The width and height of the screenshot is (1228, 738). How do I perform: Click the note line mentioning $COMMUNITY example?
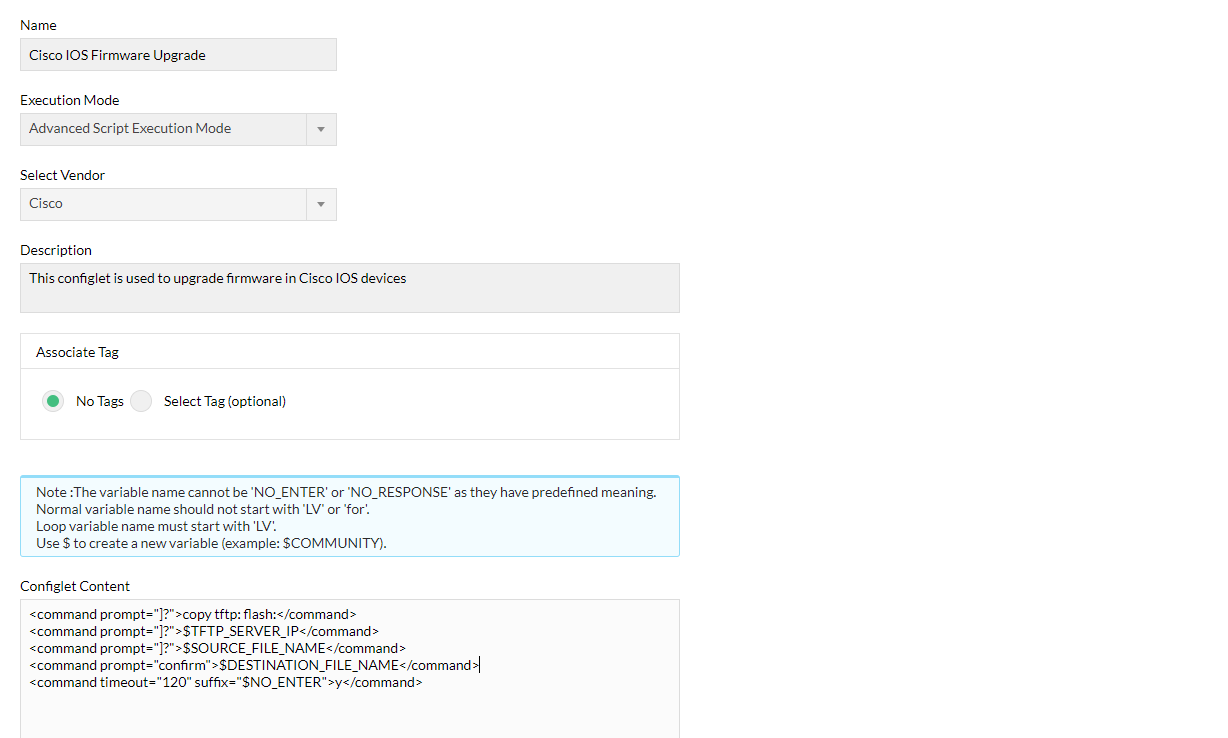[x=211, y=542]
